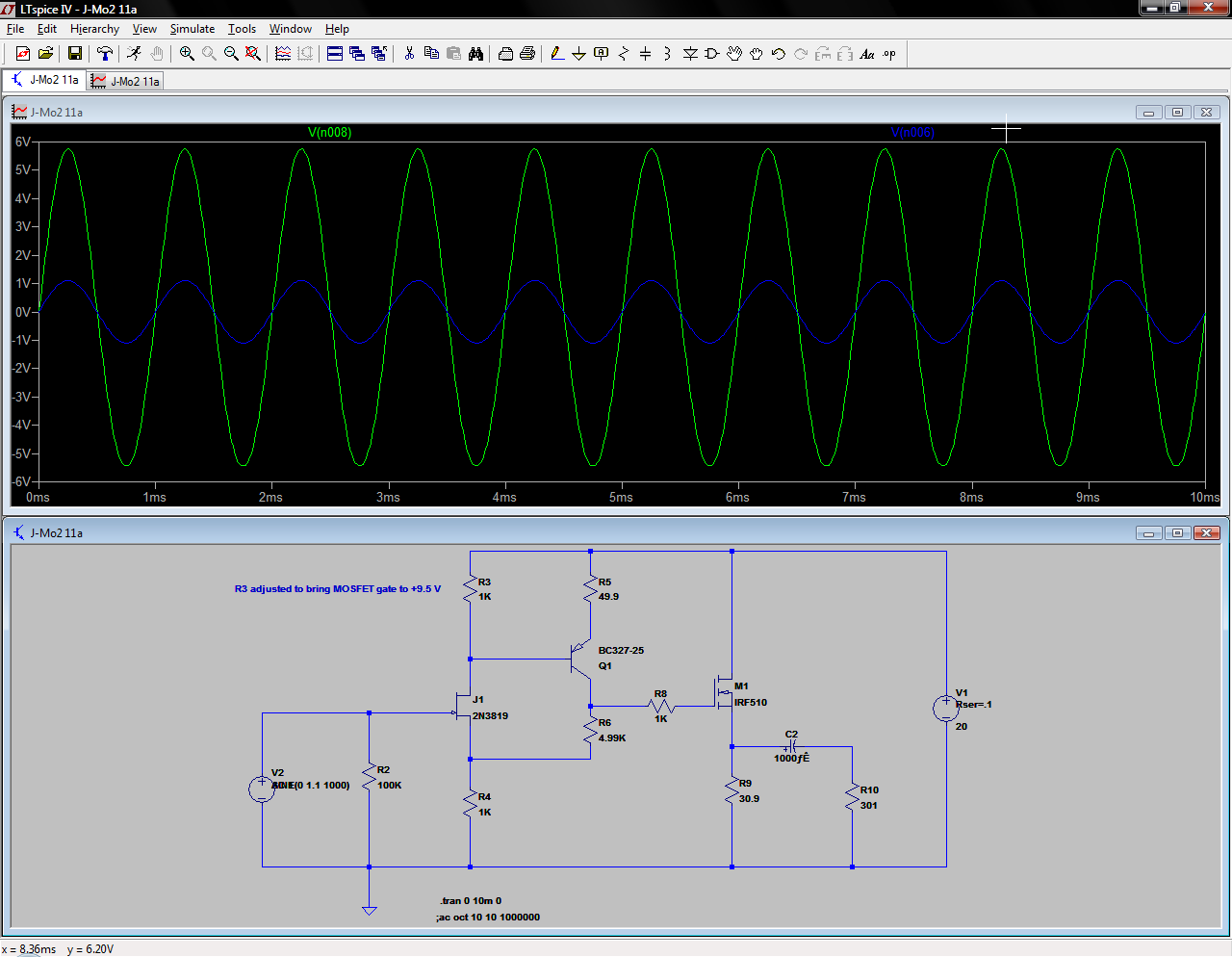Click the New Schematic icon
Viewport: 1232px width, 957px height.
pyautogui.click(x=23, y=54)
